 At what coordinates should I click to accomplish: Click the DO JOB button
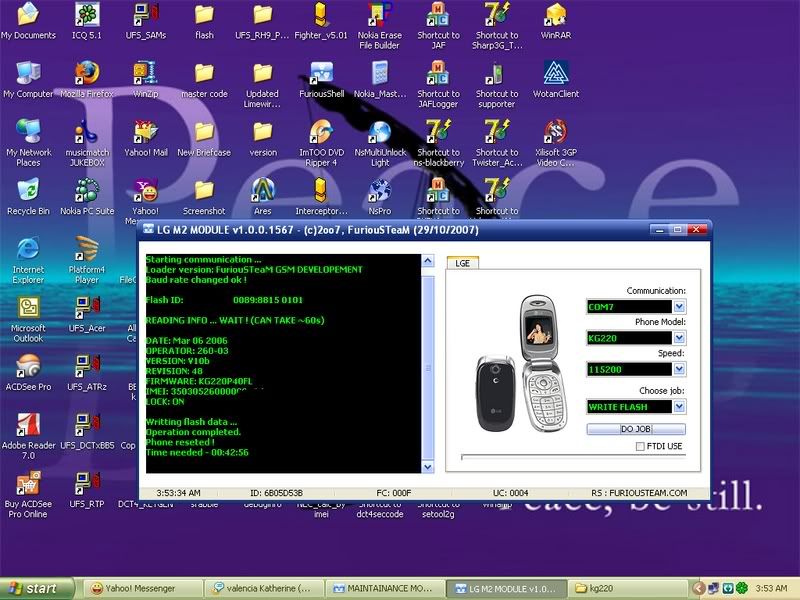[636, 429]
